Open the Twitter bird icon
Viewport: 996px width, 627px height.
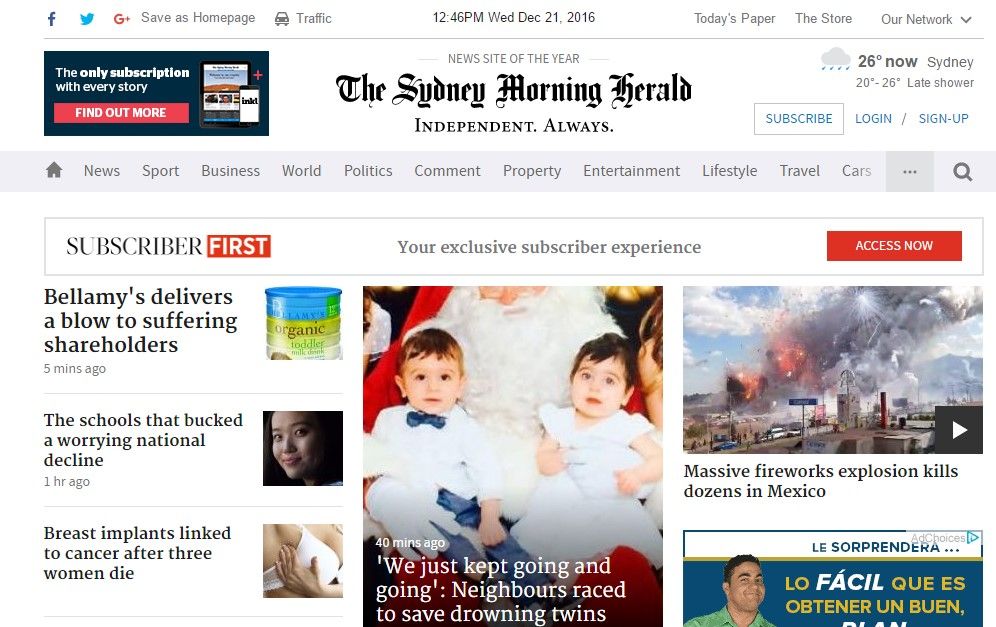point(87,18)
